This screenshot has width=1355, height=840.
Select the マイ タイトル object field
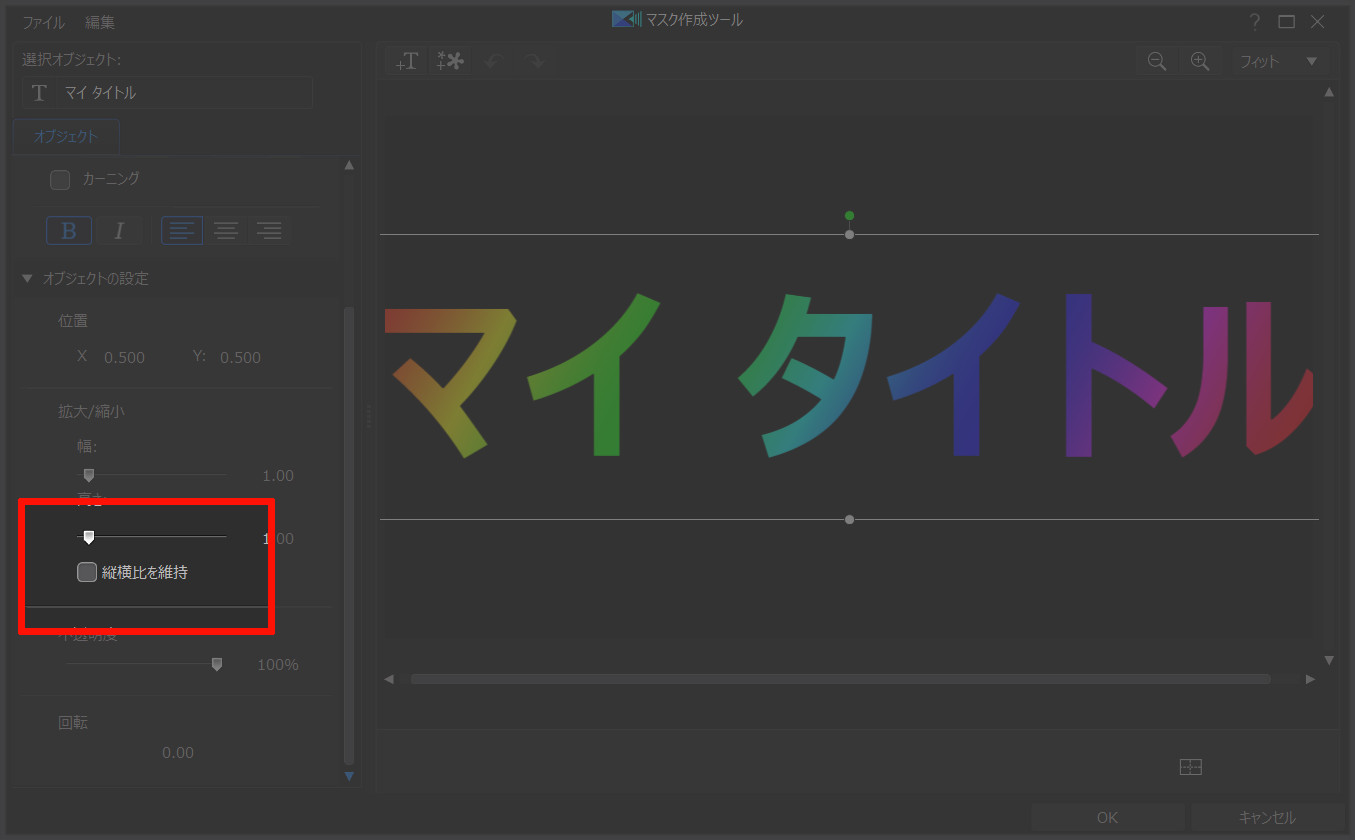tap(167, 93)
